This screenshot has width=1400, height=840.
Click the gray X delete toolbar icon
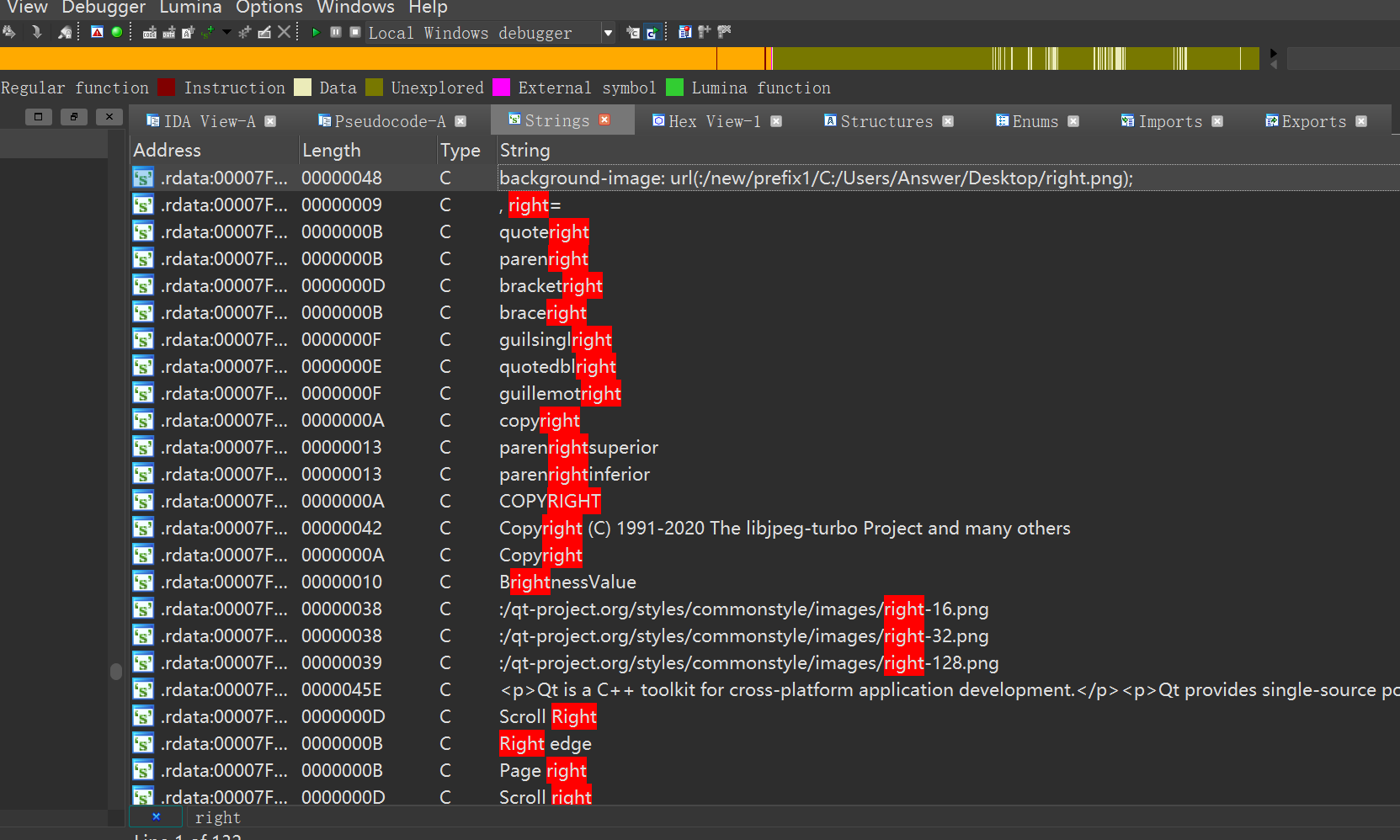click(285, 32)
